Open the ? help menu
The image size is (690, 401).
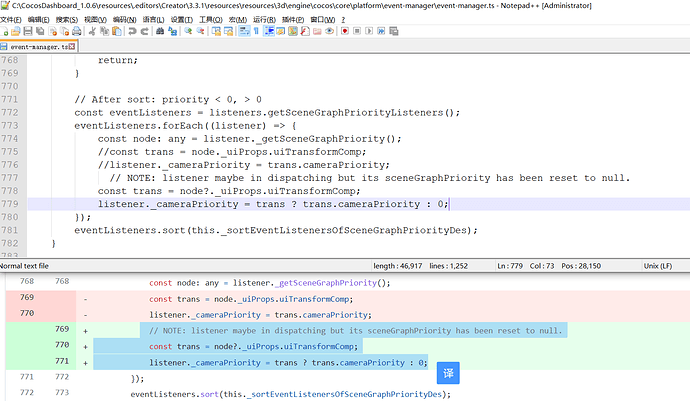343,19
